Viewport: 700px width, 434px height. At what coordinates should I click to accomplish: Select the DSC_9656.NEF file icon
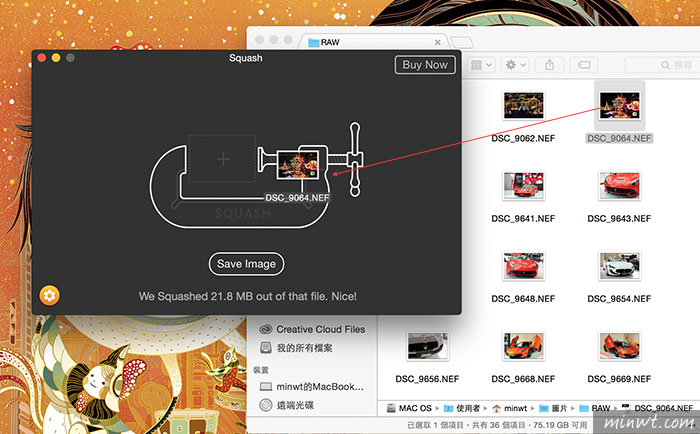click(x=427, y=346)
